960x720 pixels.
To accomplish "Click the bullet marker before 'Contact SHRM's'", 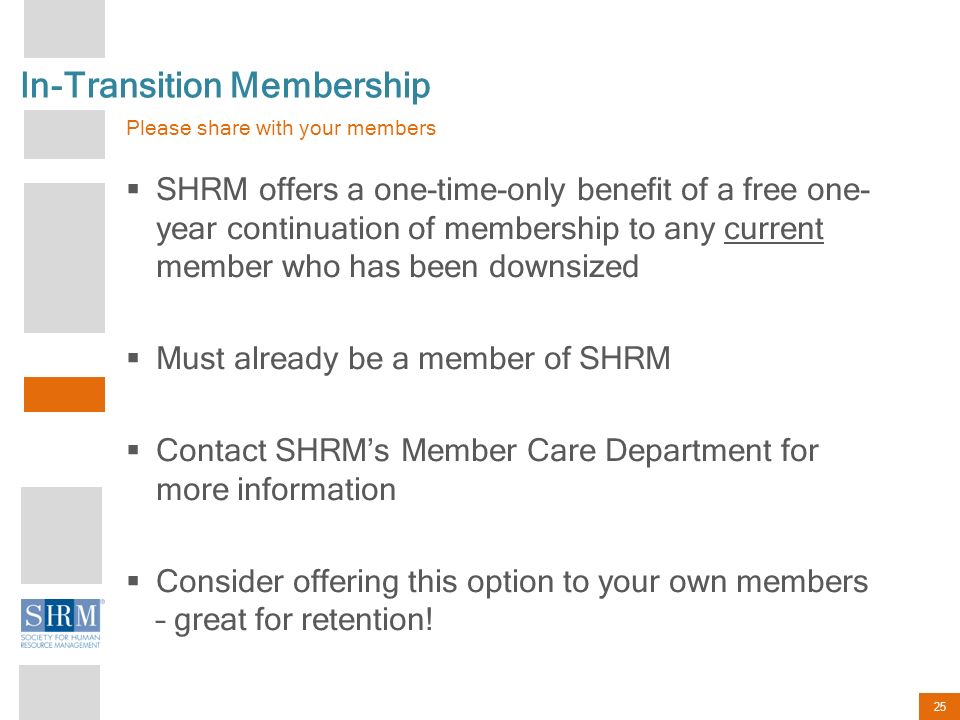I will click(133, 450).
